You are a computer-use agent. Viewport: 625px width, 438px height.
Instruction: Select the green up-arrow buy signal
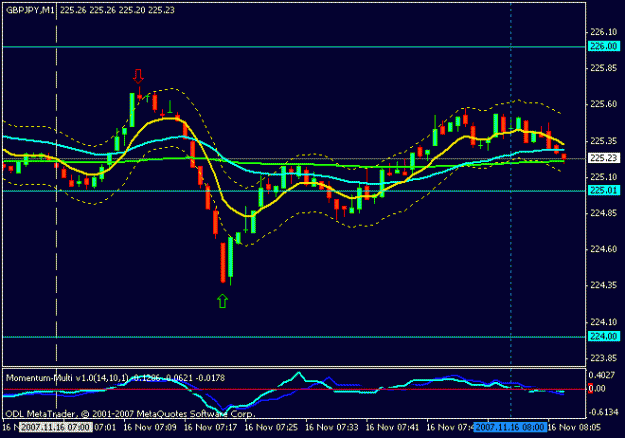click(222, 301)
